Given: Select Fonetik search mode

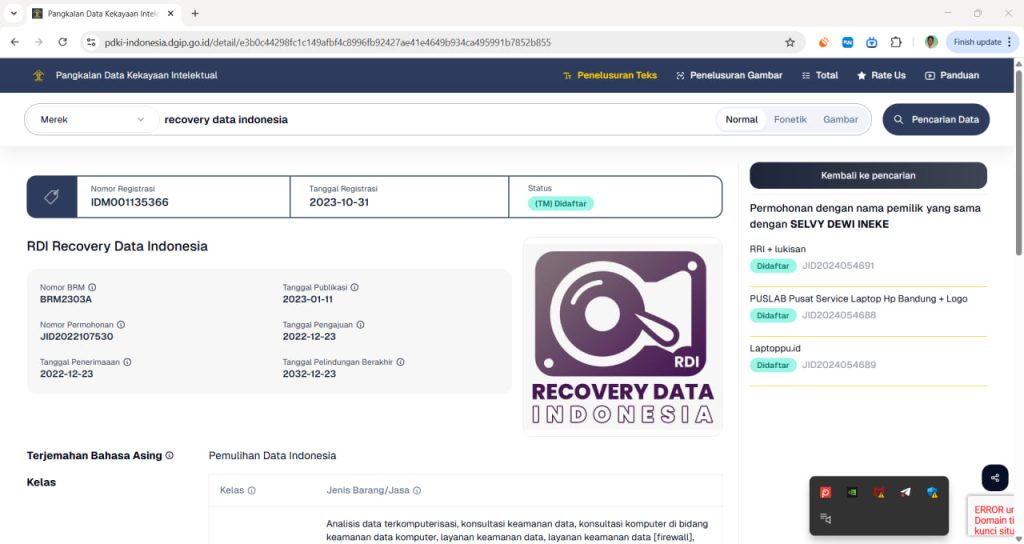Looking at the screenshot, I should [790, 120].
